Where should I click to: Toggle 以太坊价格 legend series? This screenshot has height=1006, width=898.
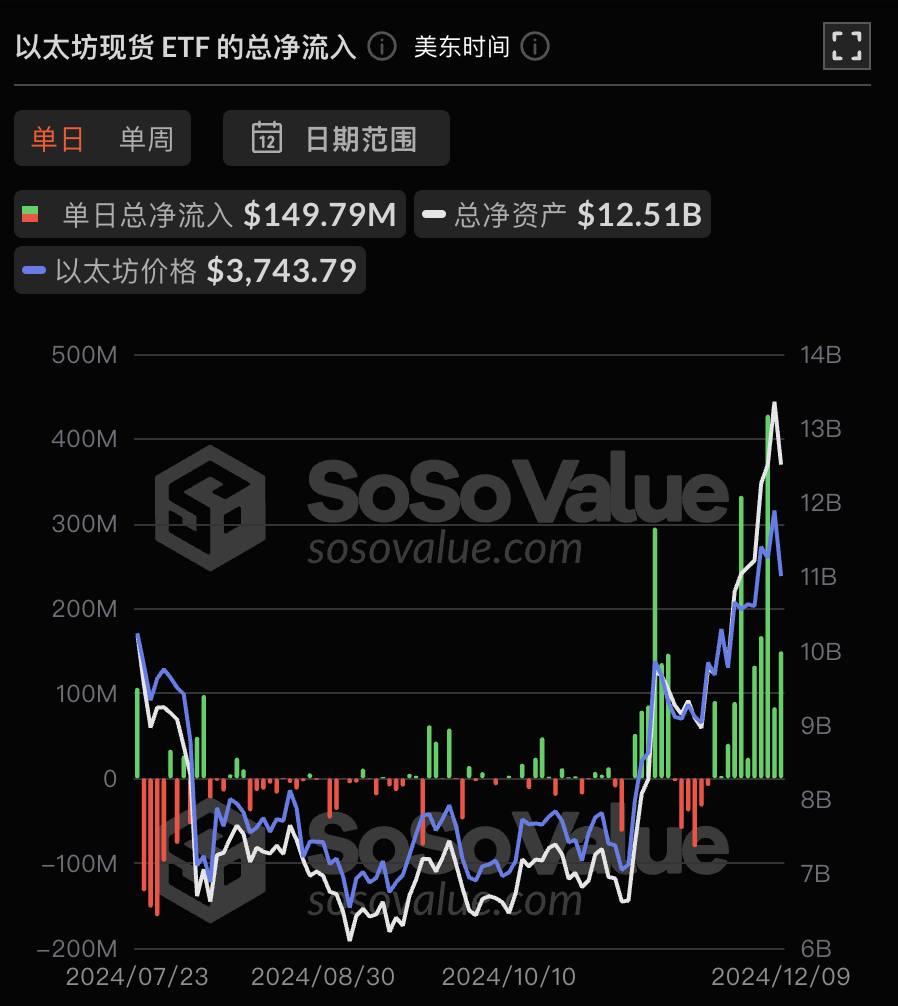click(x=190, y=270)
